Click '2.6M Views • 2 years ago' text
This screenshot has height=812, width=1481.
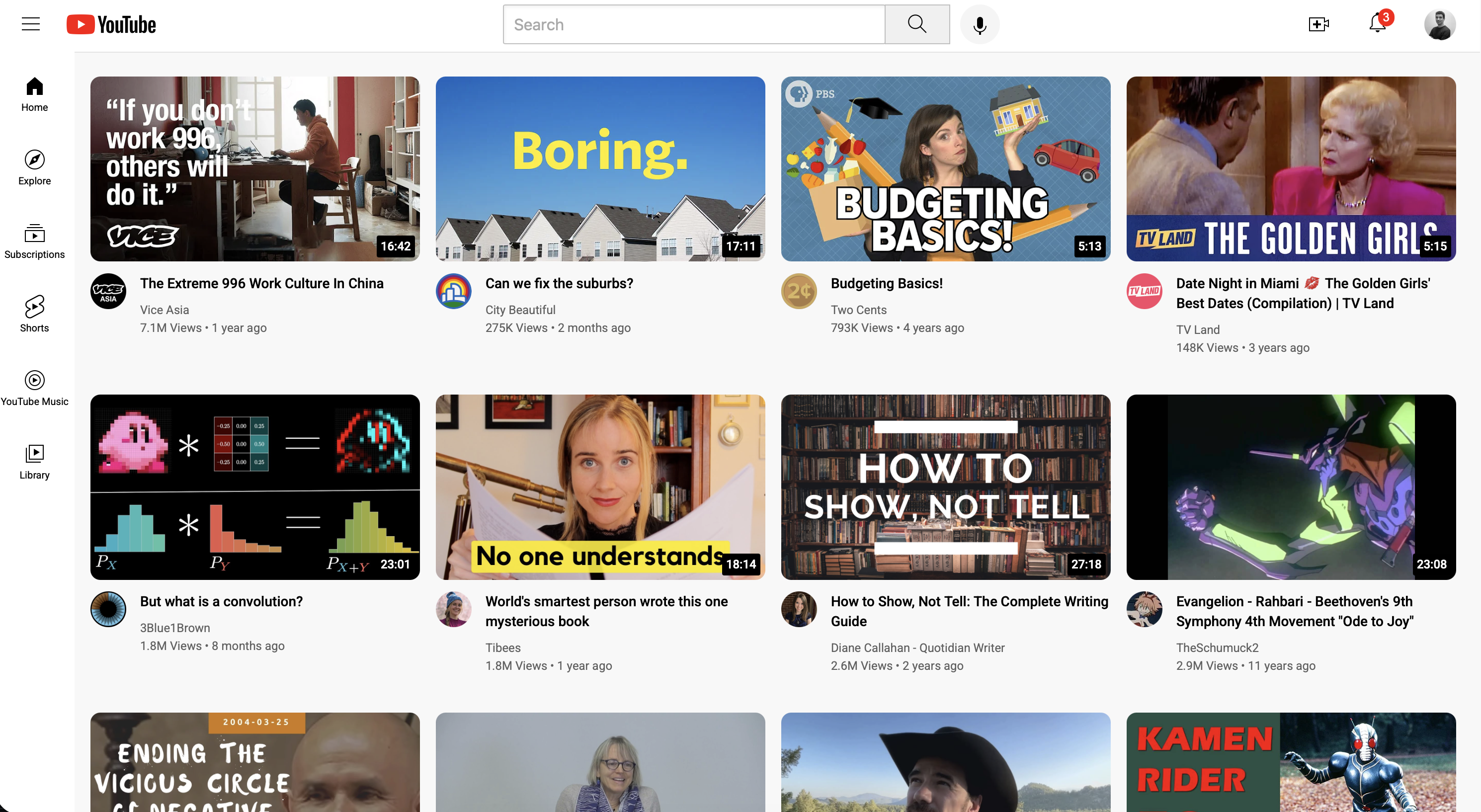click(x=897, y=665)
